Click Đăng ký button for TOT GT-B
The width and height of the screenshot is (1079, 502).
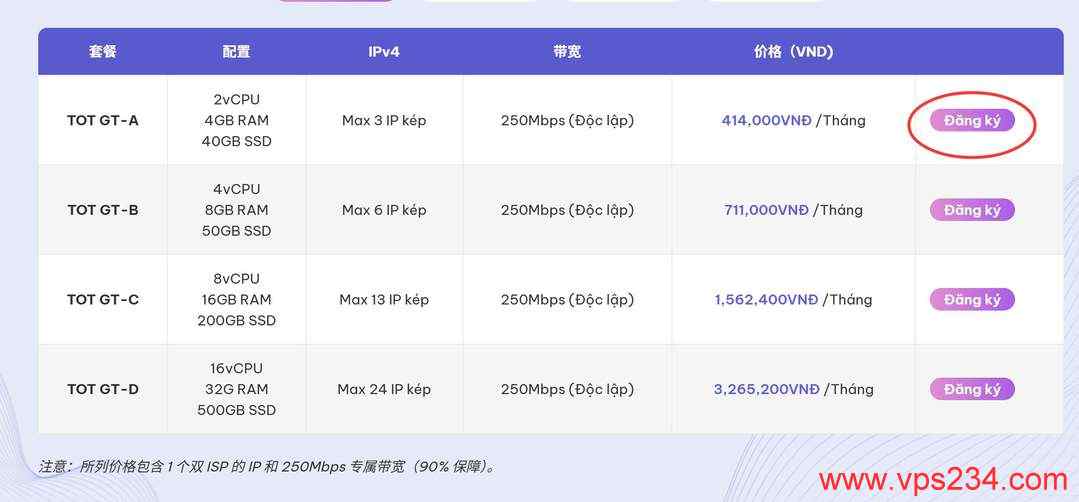(972, 210)
